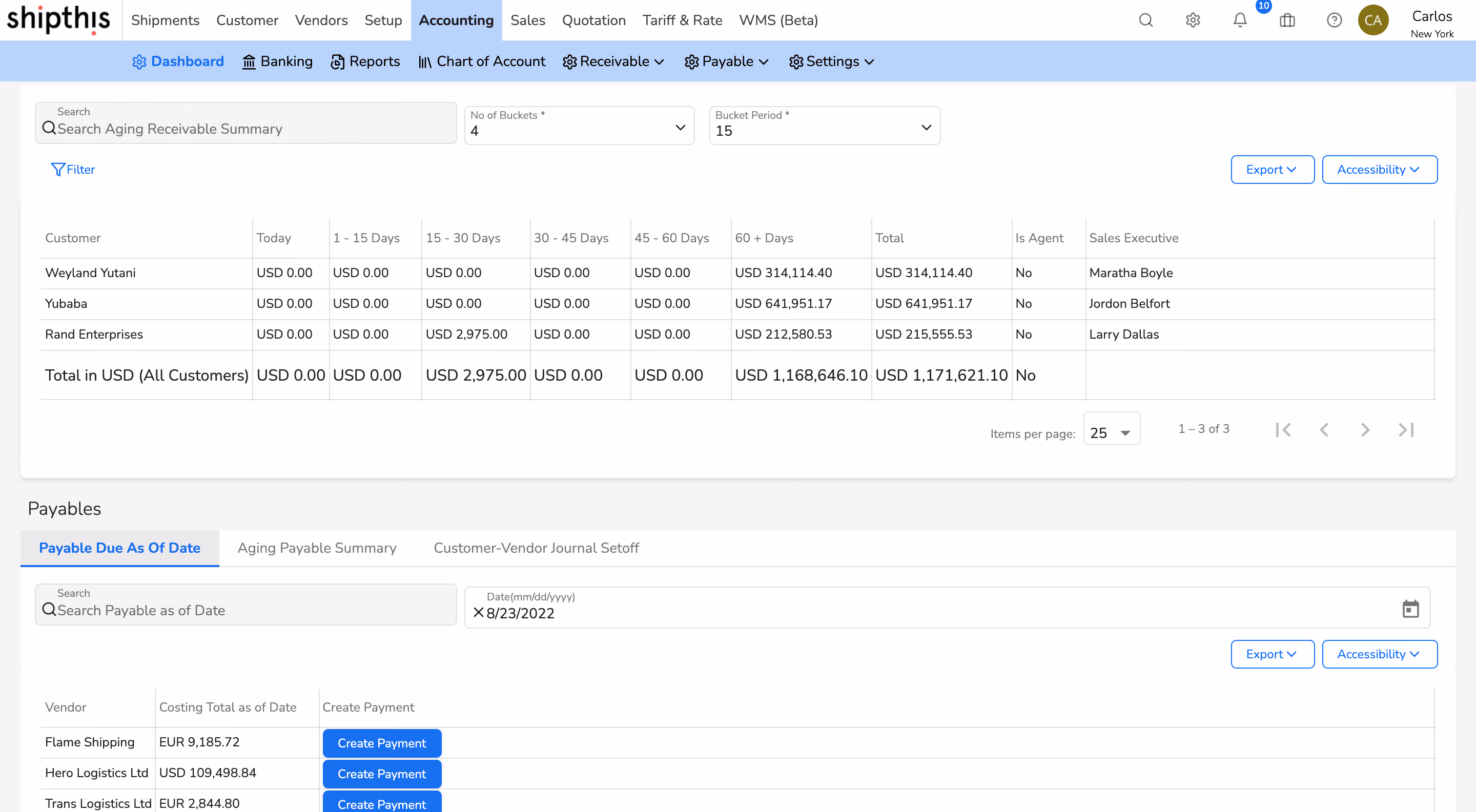Screen dimensions: 1476x812
Task: Create Payment for Hero Logistics Ltd
Action: 382,774
